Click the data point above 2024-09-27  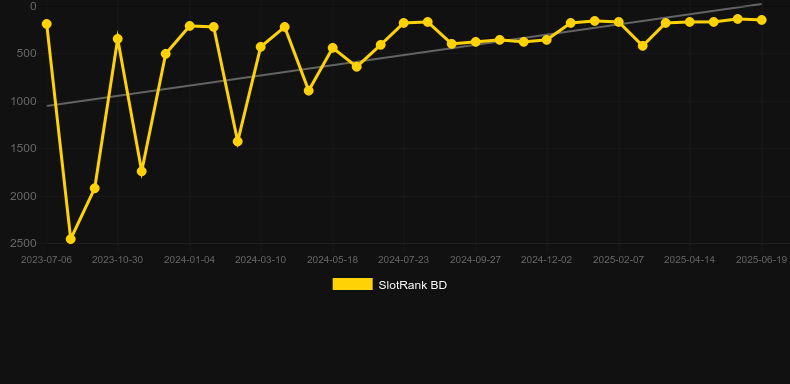point(476,42)
